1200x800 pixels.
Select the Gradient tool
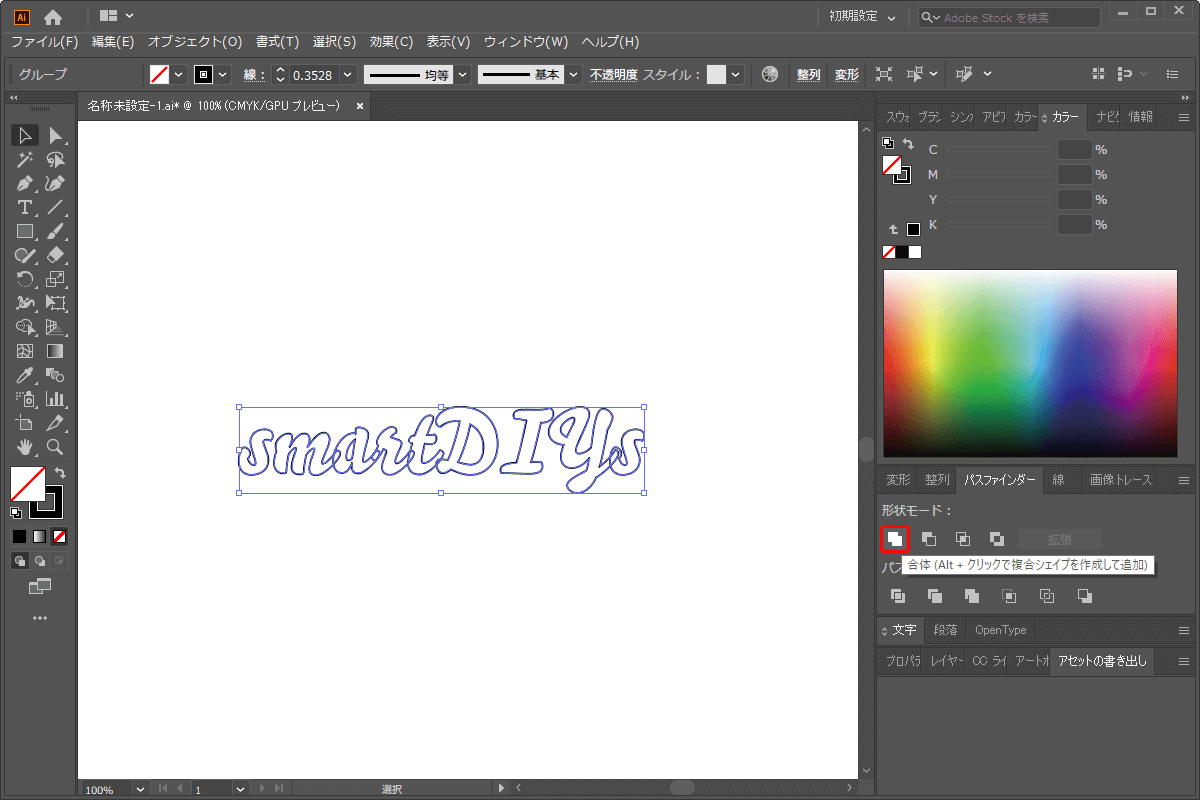56,351
